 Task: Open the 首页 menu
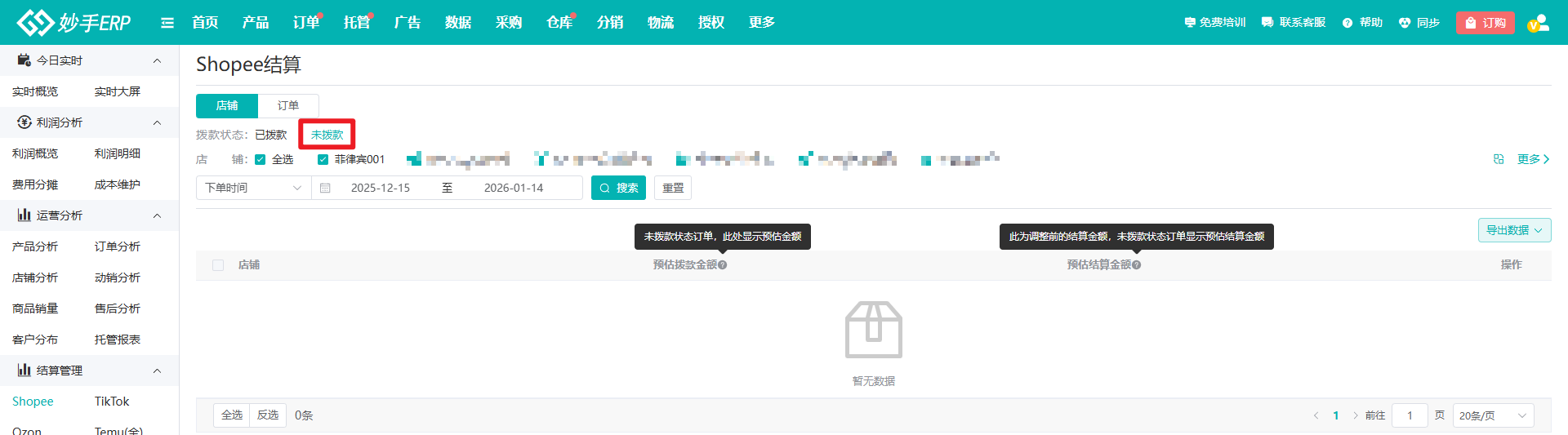(x=205, y=22)
